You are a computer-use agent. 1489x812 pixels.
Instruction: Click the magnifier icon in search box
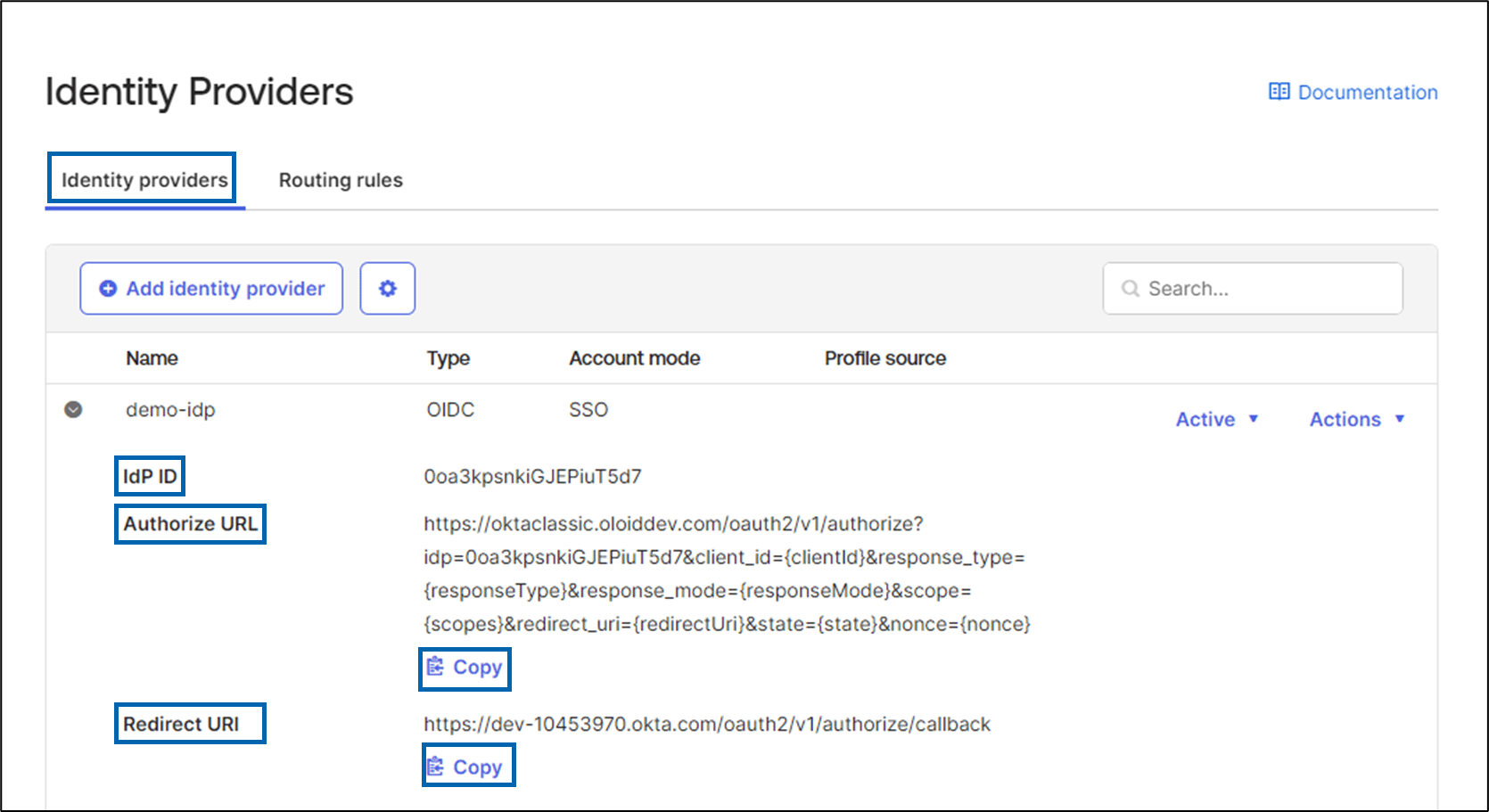[1131, 288]
